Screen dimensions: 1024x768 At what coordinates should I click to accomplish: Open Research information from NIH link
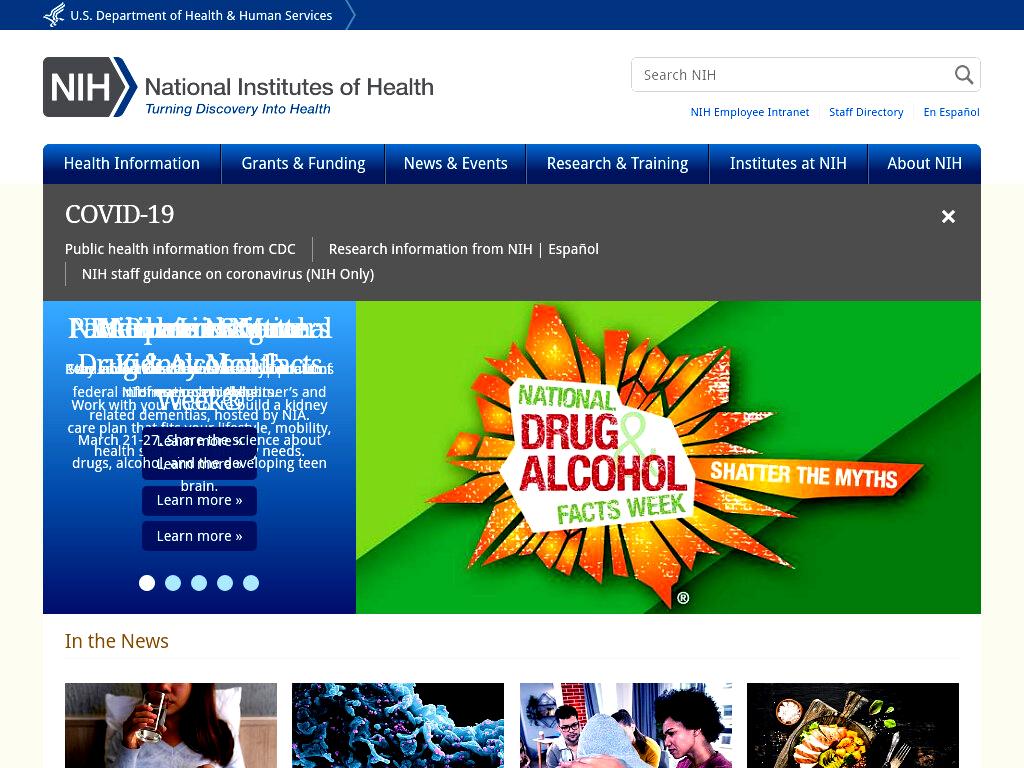pyautogui.click(x=430, y=249)
